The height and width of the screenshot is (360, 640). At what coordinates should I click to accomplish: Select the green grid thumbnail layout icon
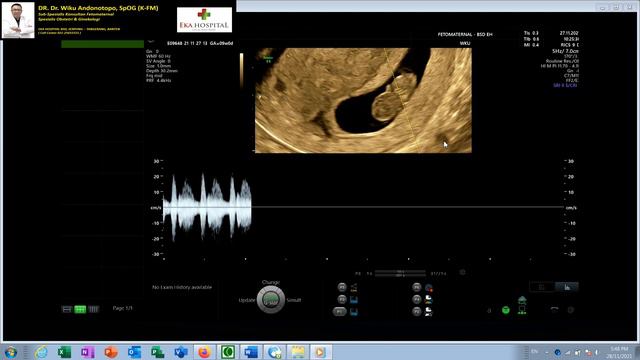tap(80, 309)
